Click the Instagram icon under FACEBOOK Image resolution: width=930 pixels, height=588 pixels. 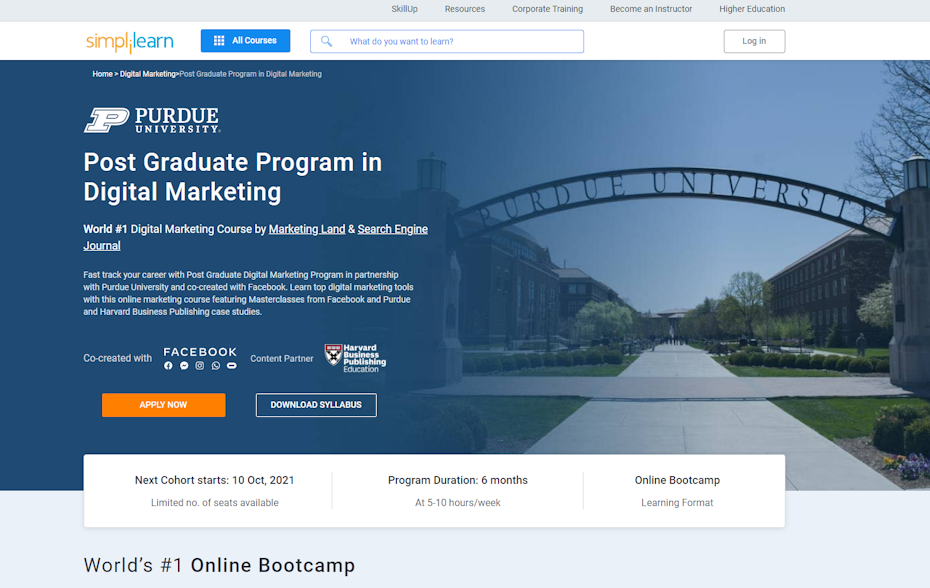[x=200, y=366]
